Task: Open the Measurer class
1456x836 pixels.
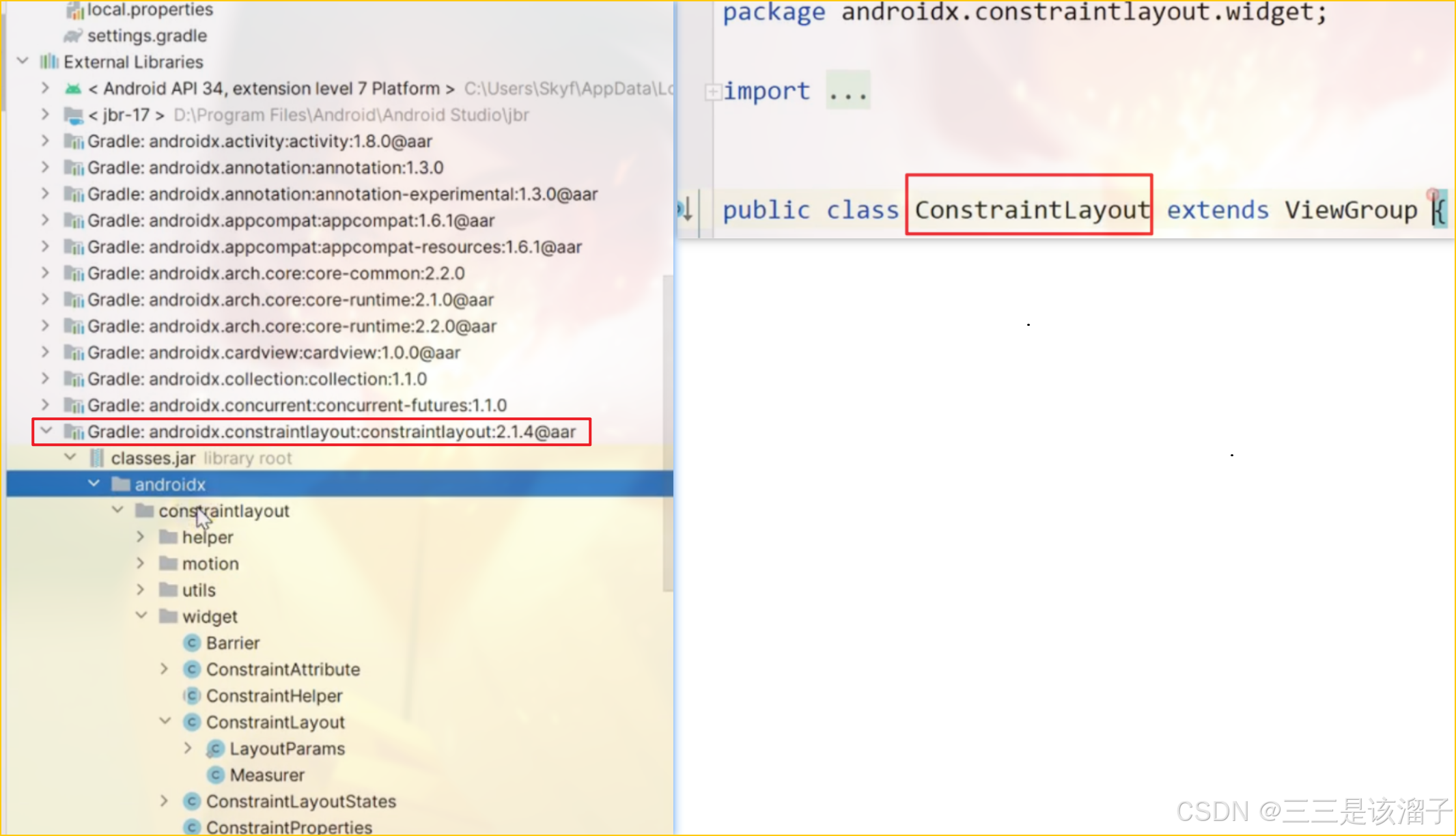Action: click(x=267, y=775)
